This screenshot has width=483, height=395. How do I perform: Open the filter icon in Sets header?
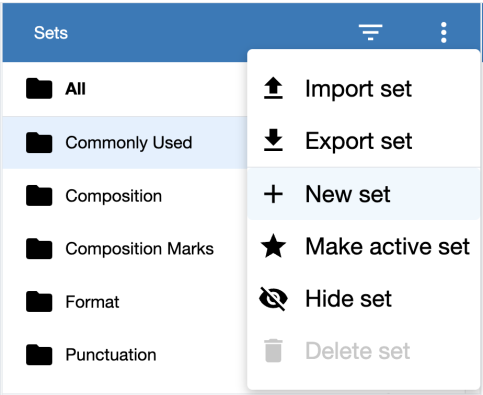(370, 32)
